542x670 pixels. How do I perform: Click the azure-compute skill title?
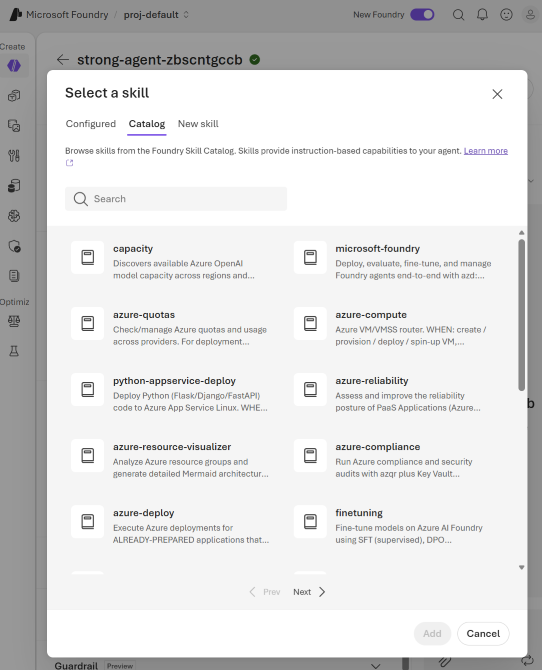point(371,315)
